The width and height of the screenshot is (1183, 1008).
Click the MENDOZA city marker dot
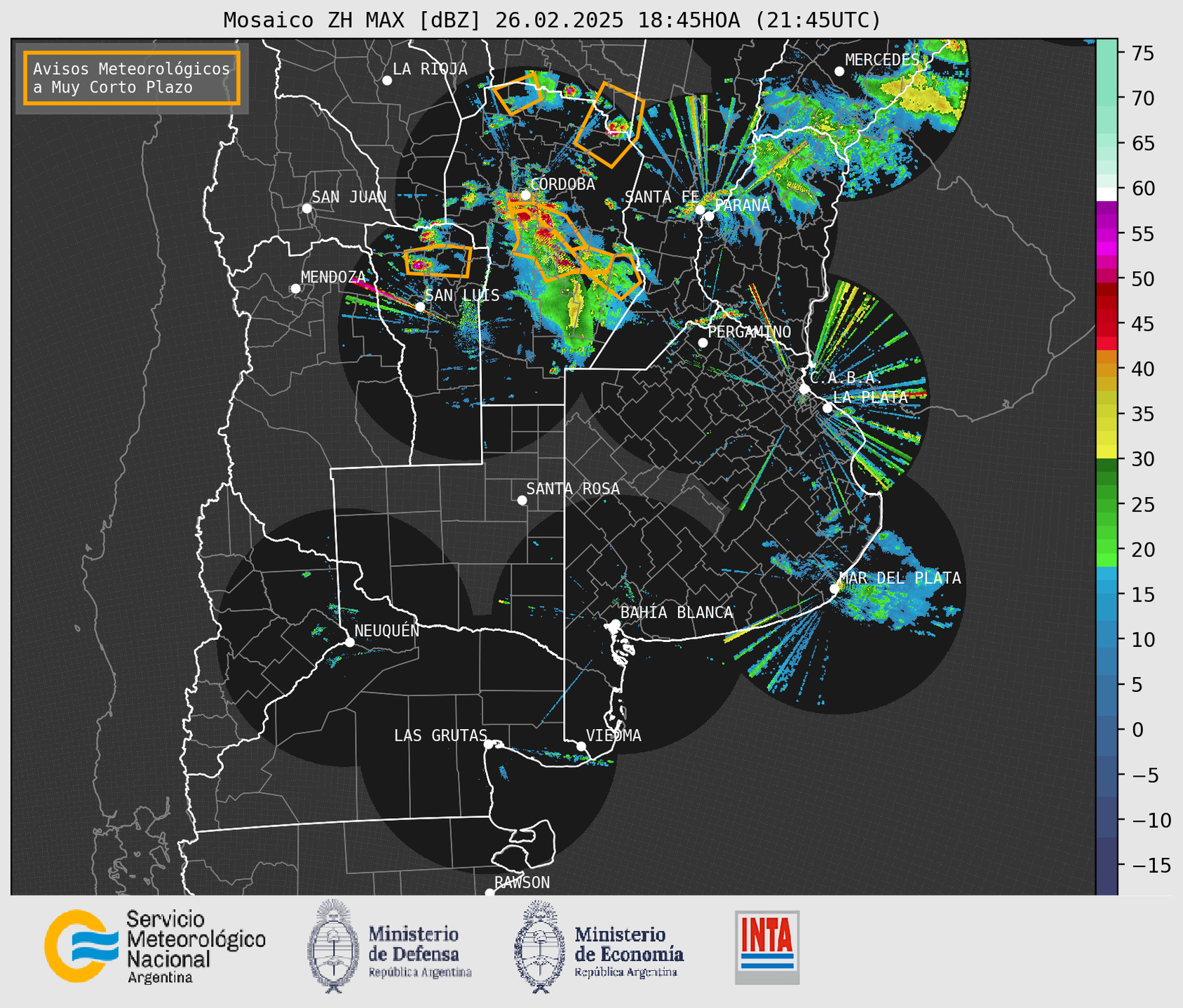[x=295, y=289]
